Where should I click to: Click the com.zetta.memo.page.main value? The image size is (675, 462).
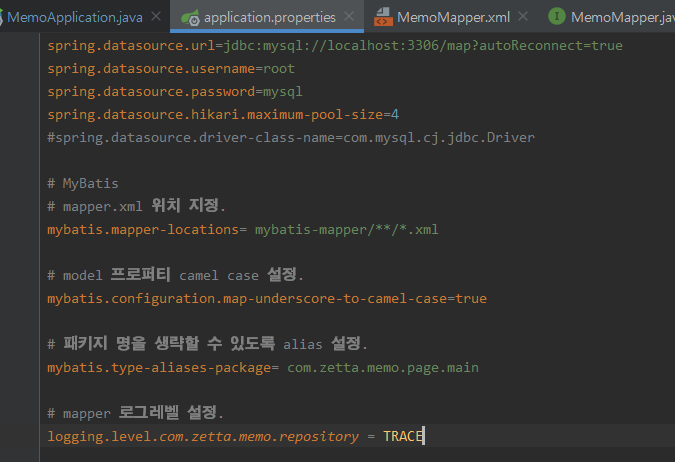(383, 368)
